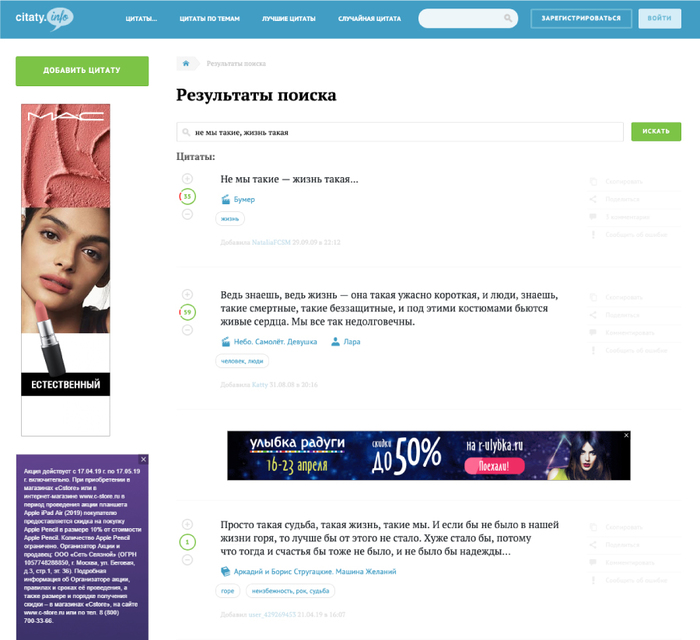
Task: Downvote the Стругацкие quote with minus icon
Action: (x=187, y=560)
